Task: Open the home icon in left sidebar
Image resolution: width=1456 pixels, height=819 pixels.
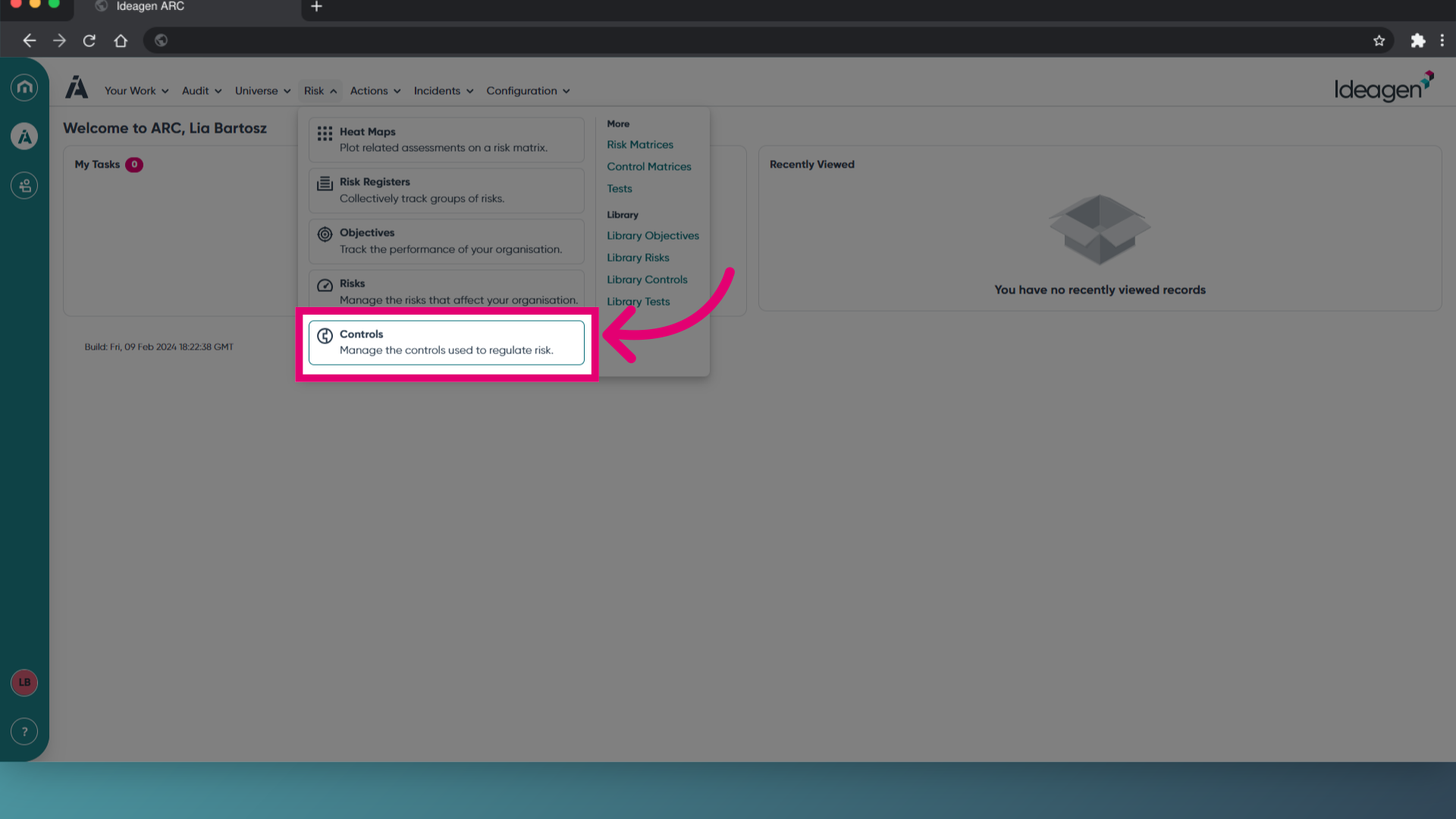Action: tap(24, 87)
